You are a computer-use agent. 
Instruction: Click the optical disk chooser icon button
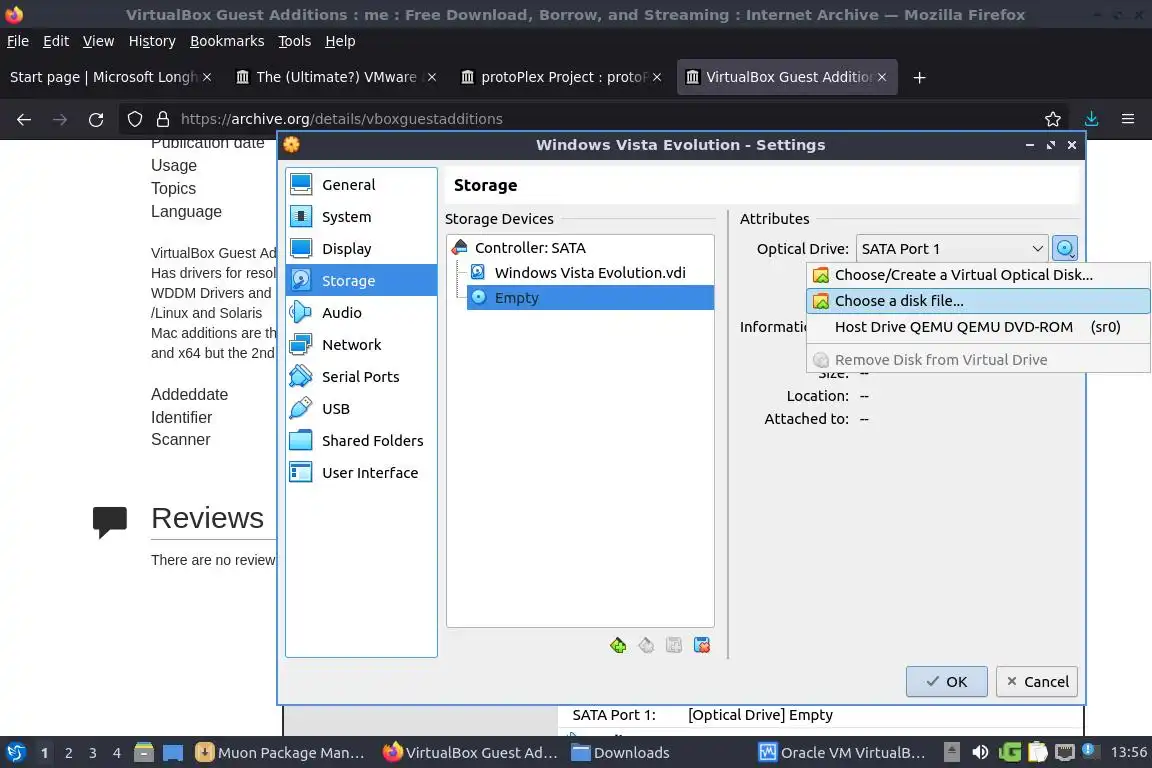[1065, 248]
